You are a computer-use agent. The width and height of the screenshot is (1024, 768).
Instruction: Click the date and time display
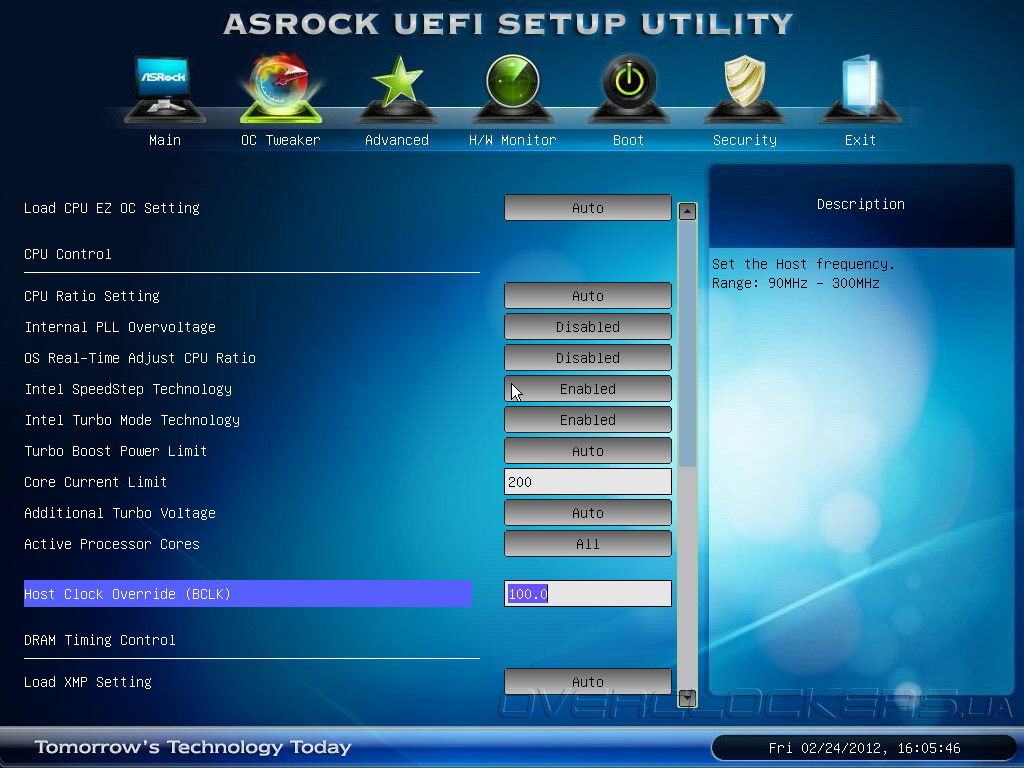864,748
